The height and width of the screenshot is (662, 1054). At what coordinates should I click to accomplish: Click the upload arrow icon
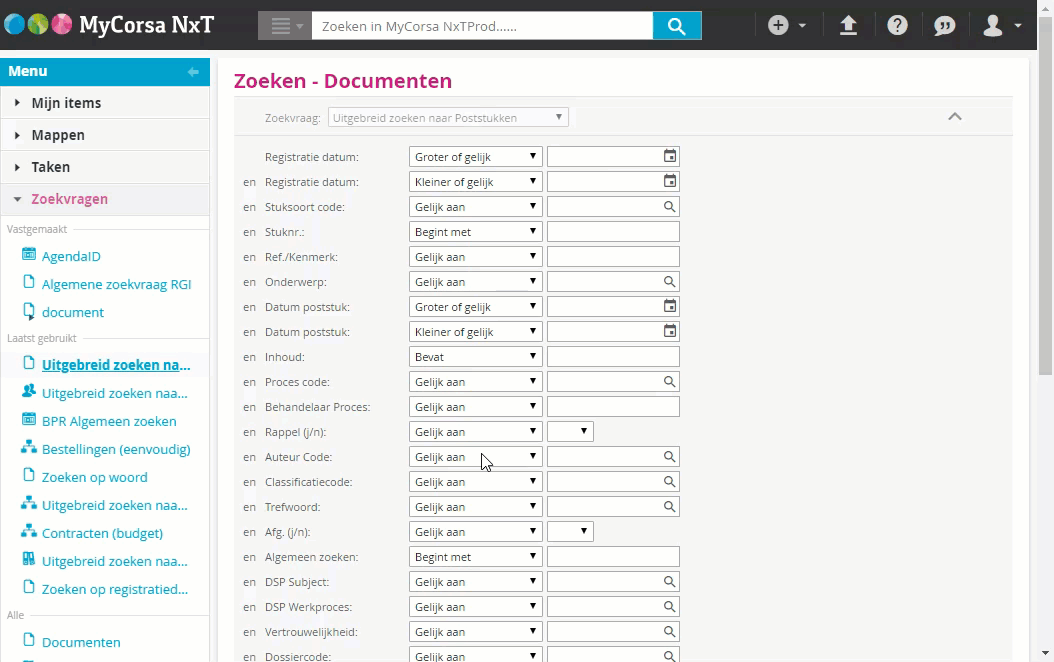[x=848, y=26]
